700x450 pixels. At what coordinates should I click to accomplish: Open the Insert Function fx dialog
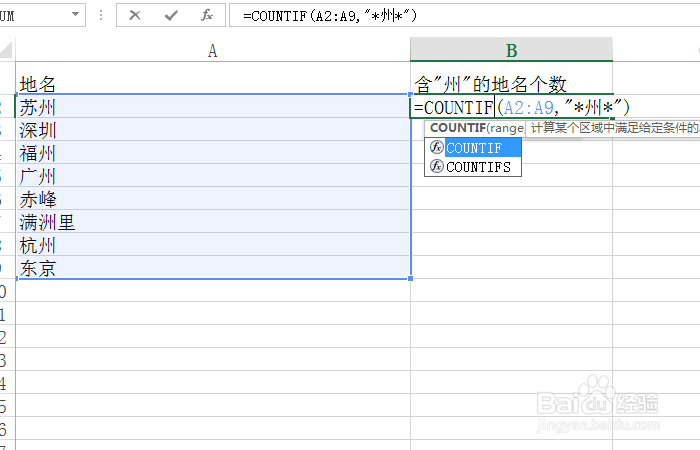(207, 15)
